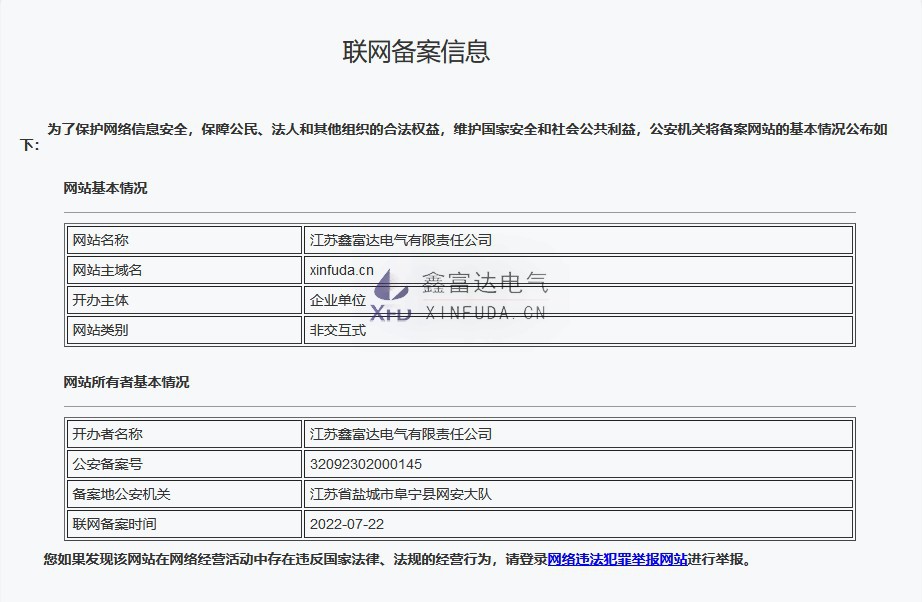Click the footer text starting 您如果发现该网站

(397, 559)
